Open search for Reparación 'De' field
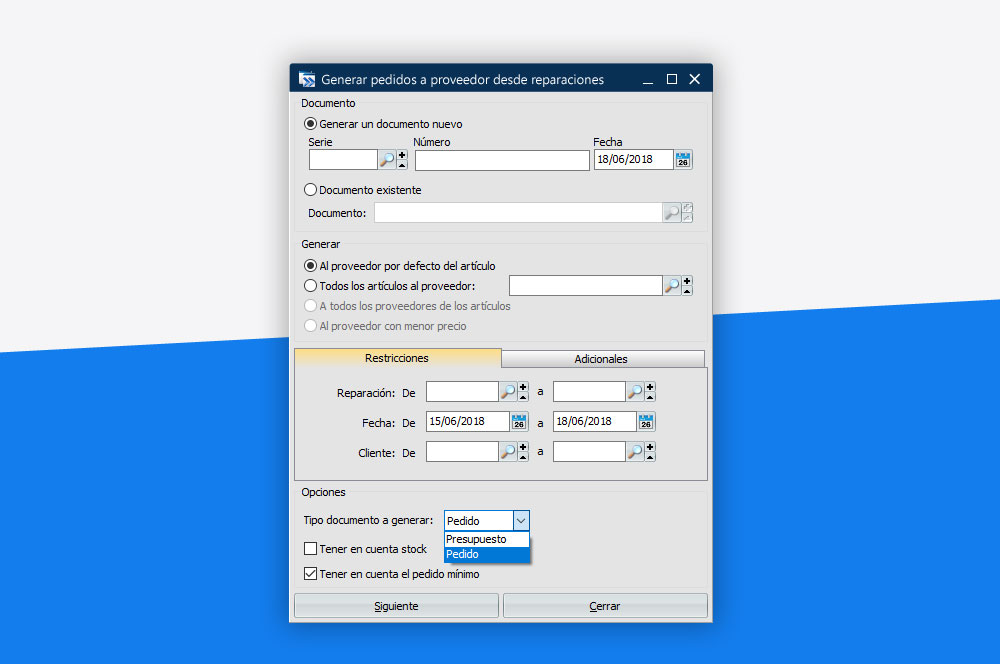 coord(508,392)
